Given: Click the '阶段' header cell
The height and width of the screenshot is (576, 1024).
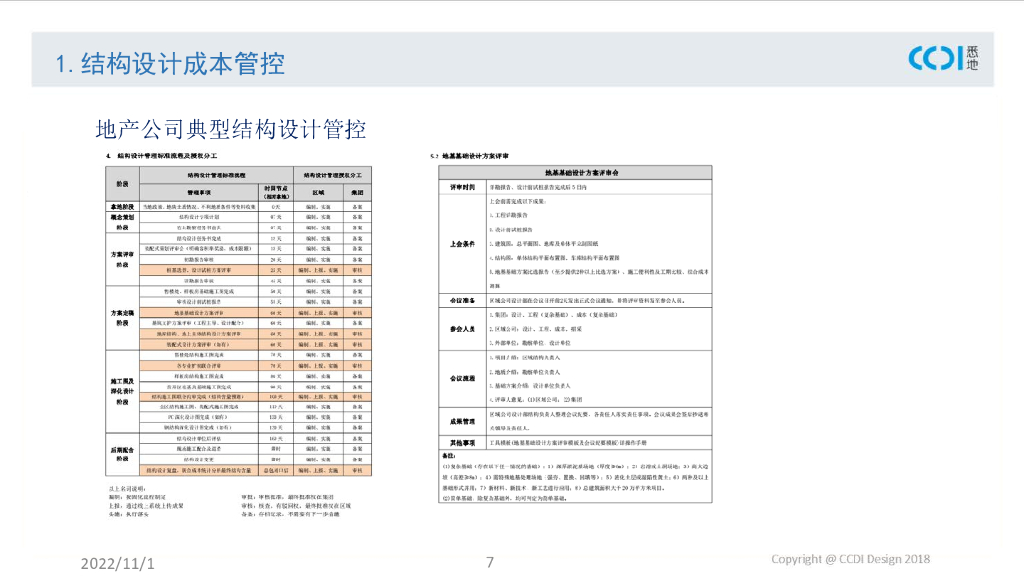Looking at the screenshot, I should (122, 184).
